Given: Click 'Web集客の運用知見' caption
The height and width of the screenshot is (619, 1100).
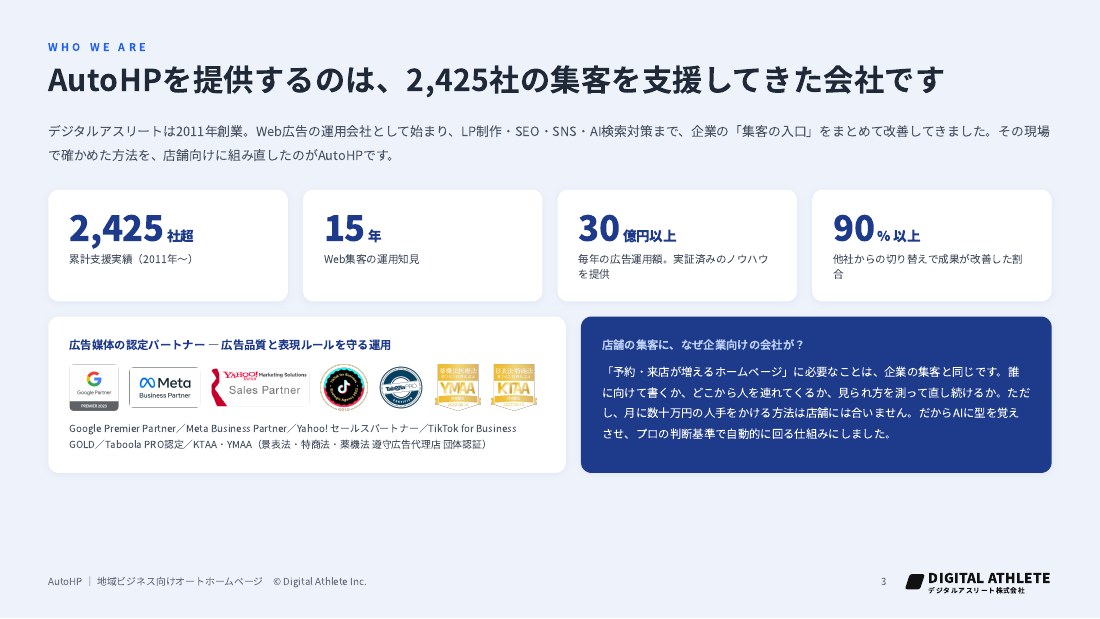Looking at the screenshot, I should pos(371,259).
